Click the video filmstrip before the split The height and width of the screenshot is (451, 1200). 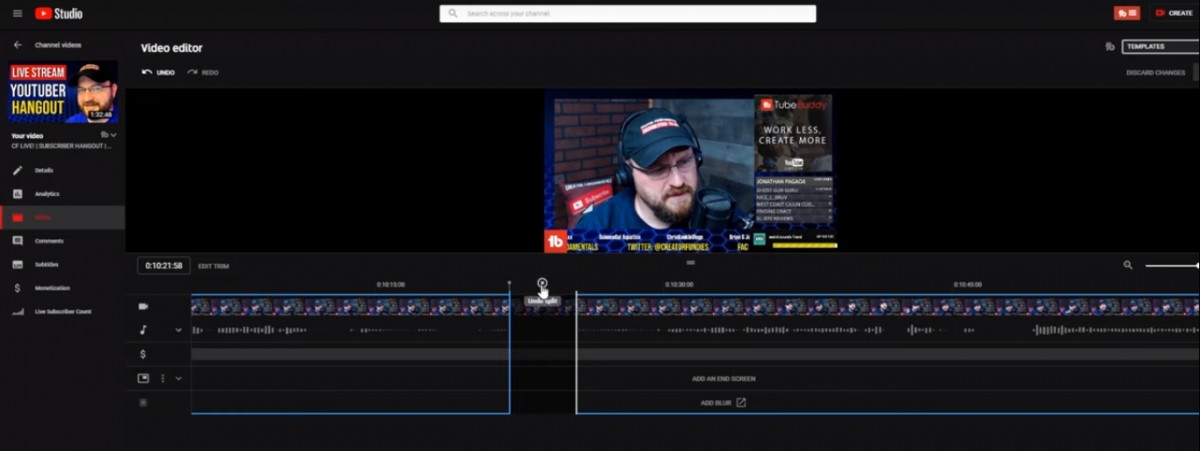pos(350,306)
